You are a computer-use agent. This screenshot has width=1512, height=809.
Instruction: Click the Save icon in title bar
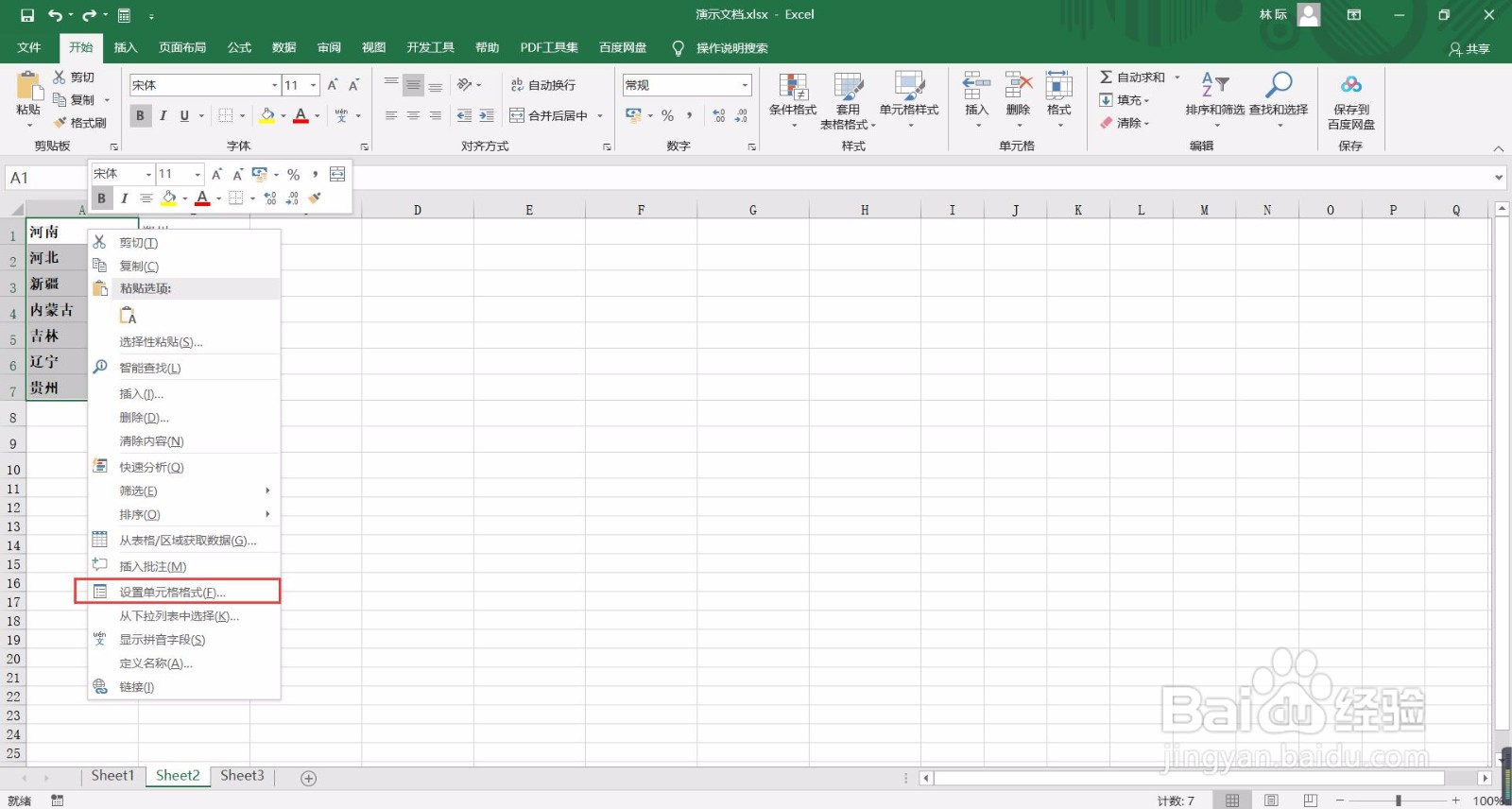[x=27, y=15]
